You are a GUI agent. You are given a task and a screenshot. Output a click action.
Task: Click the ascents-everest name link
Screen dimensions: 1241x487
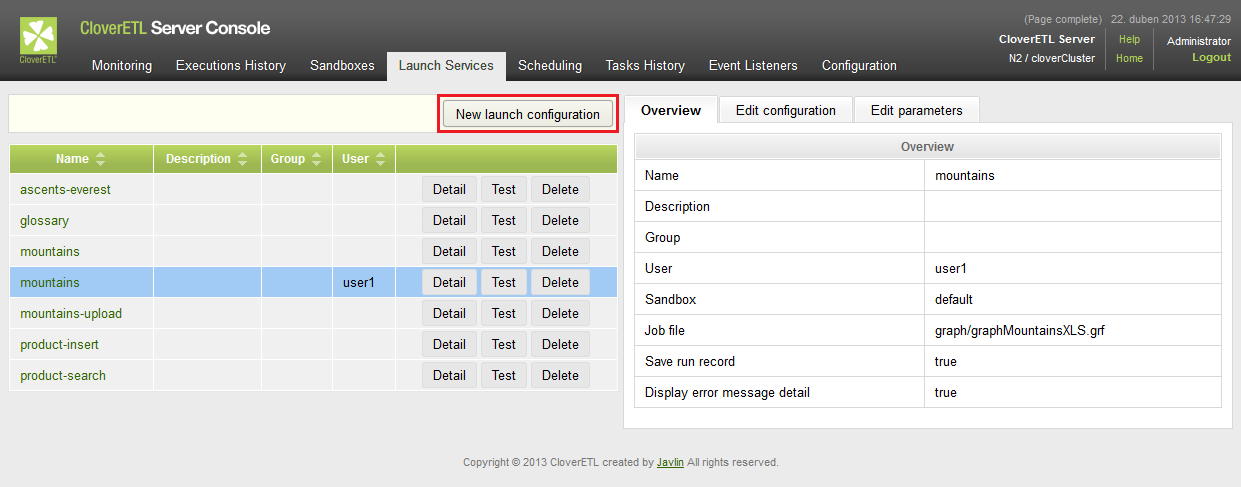(x=65, y=189)
